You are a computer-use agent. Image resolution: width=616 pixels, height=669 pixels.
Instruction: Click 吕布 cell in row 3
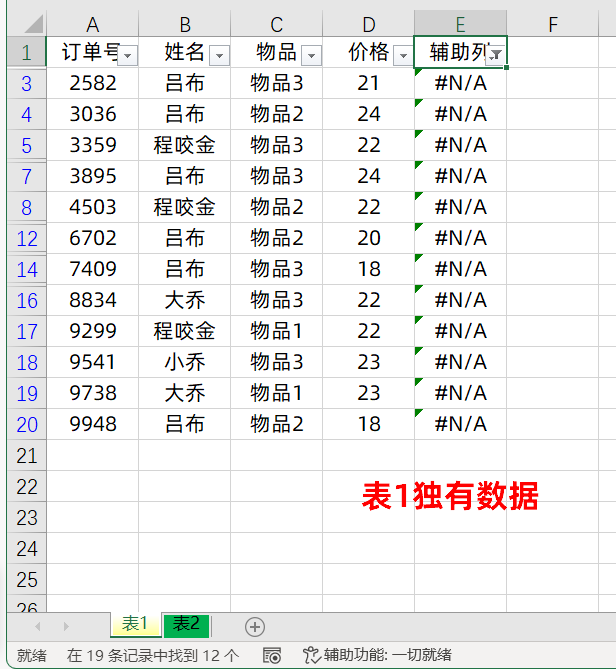185,83
